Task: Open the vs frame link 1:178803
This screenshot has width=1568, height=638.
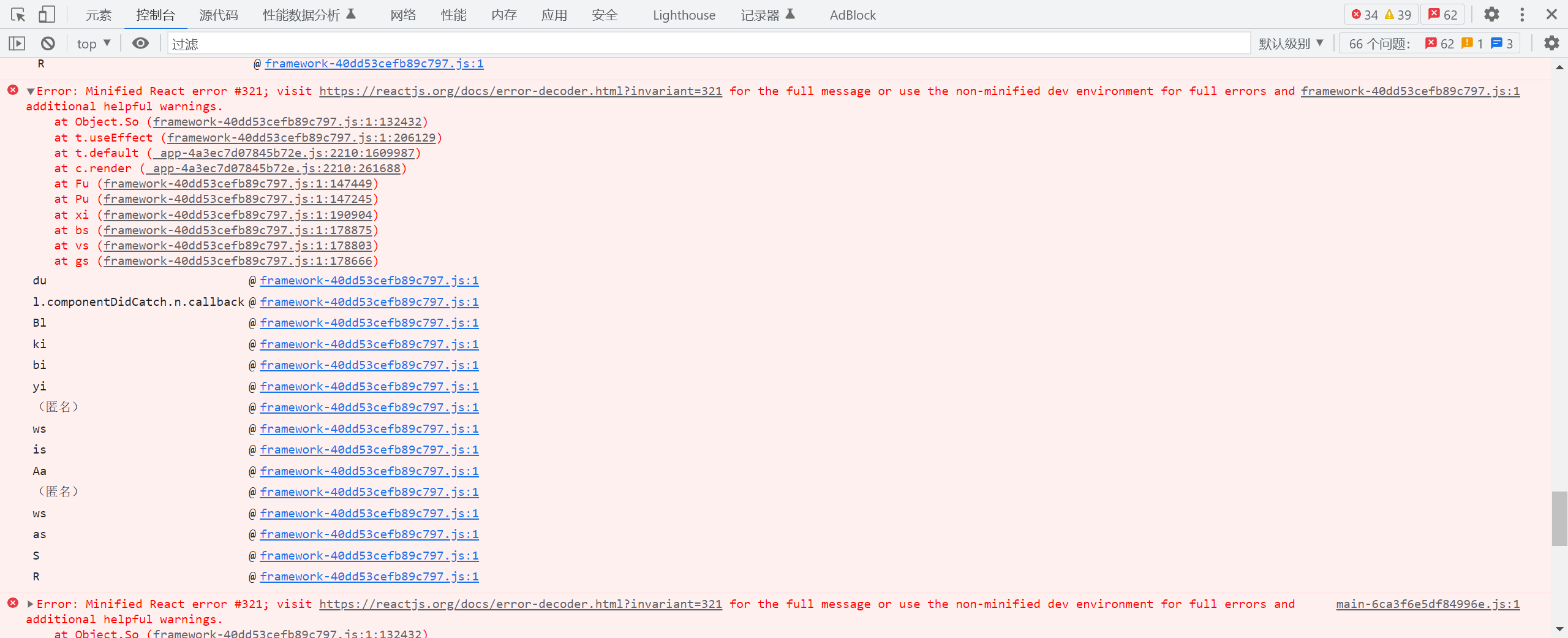Action: coord(238,246)
